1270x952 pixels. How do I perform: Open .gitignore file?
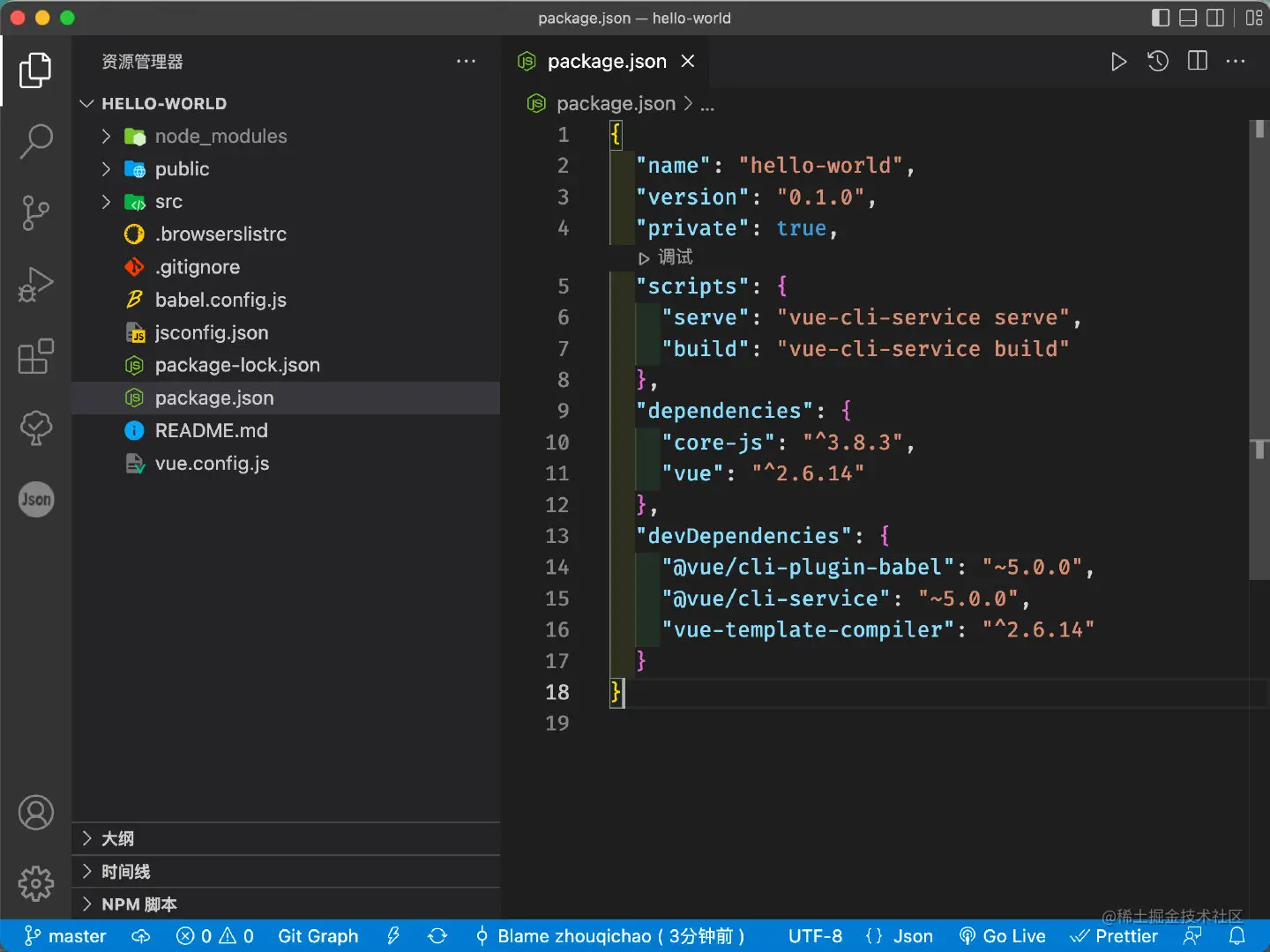pos(286,266)
